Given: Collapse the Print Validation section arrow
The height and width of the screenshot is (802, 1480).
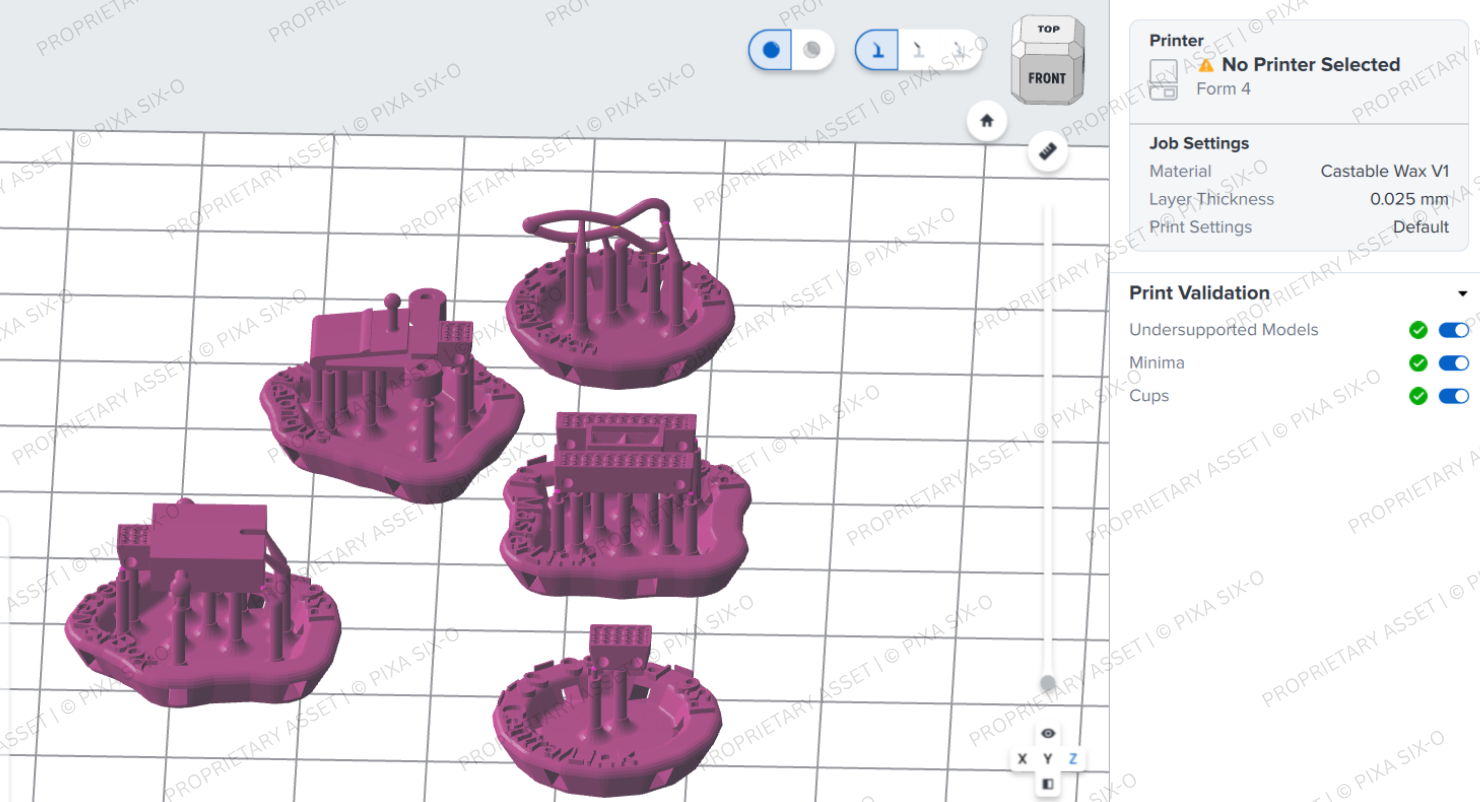Looking at the screenshot, I should click(x=1462, y=294).
